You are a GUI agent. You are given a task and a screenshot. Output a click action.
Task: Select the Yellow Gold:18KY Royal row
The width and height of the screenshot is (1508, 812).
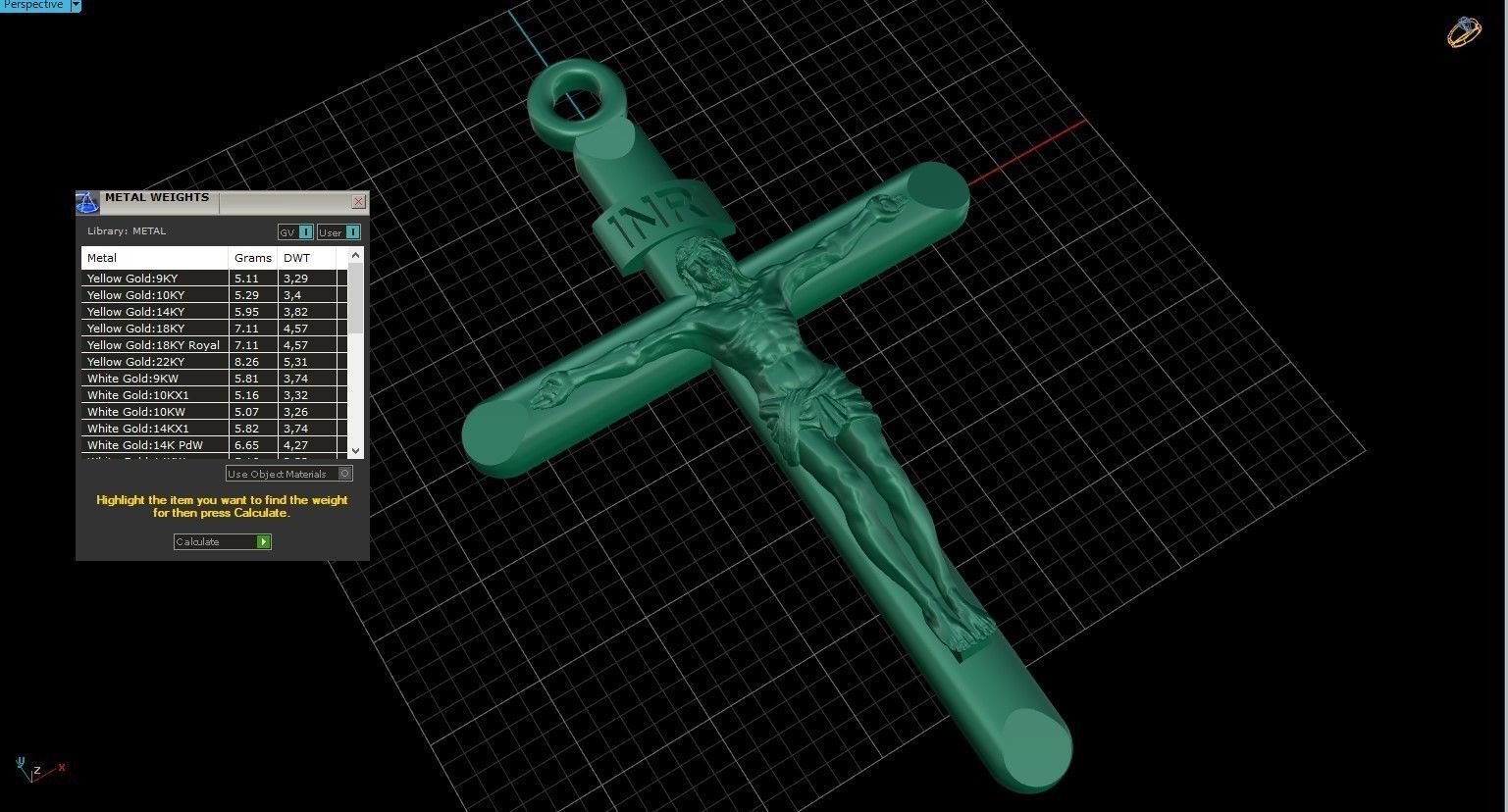[214, 345]
